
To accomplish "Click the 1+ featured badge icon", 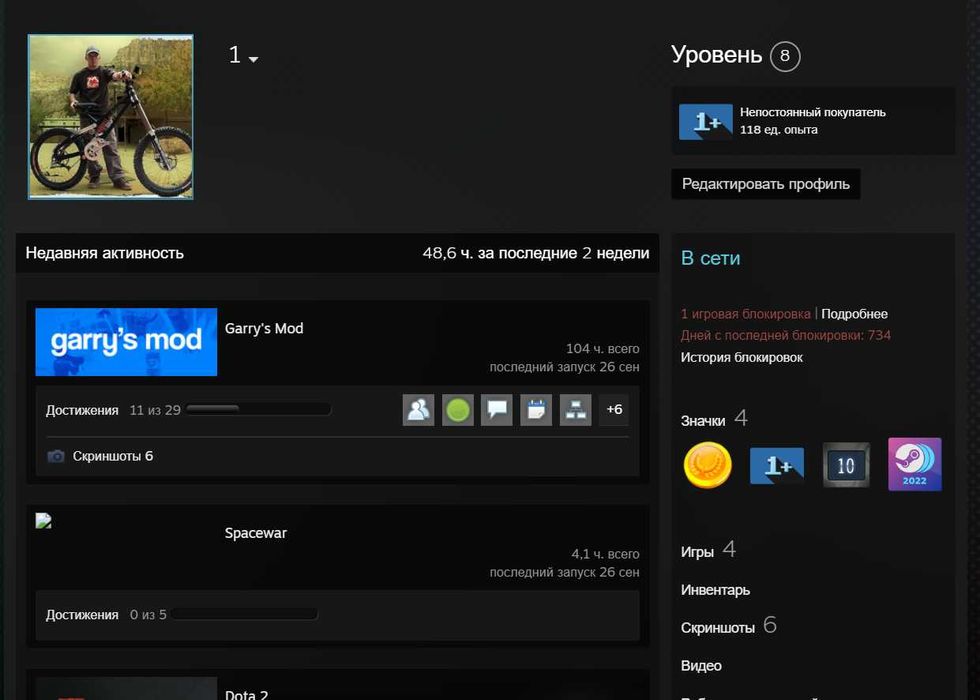I will tap(706, 121).
